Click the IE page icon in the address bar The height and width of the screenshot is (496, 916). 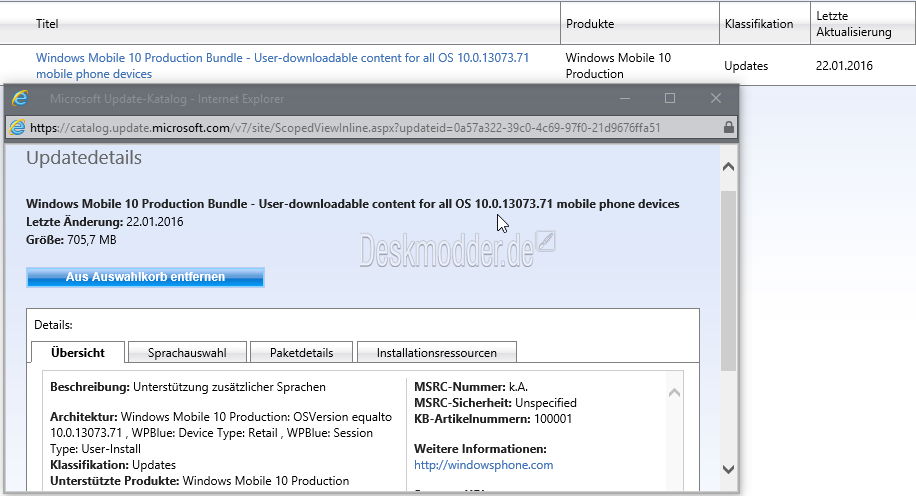(x=18, y=127)
